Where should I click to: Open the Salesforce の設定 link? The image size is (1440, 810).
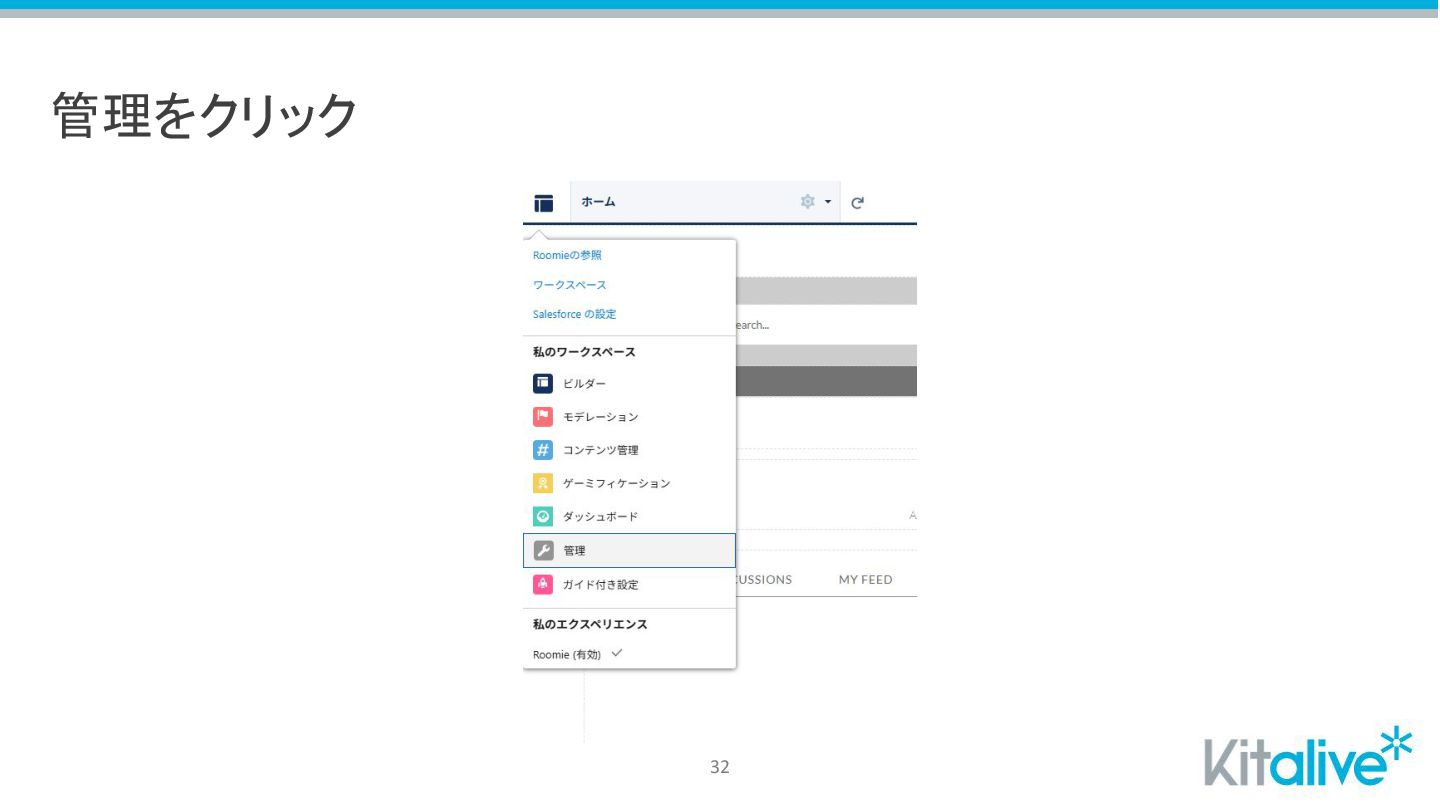(x=574, y=314)
